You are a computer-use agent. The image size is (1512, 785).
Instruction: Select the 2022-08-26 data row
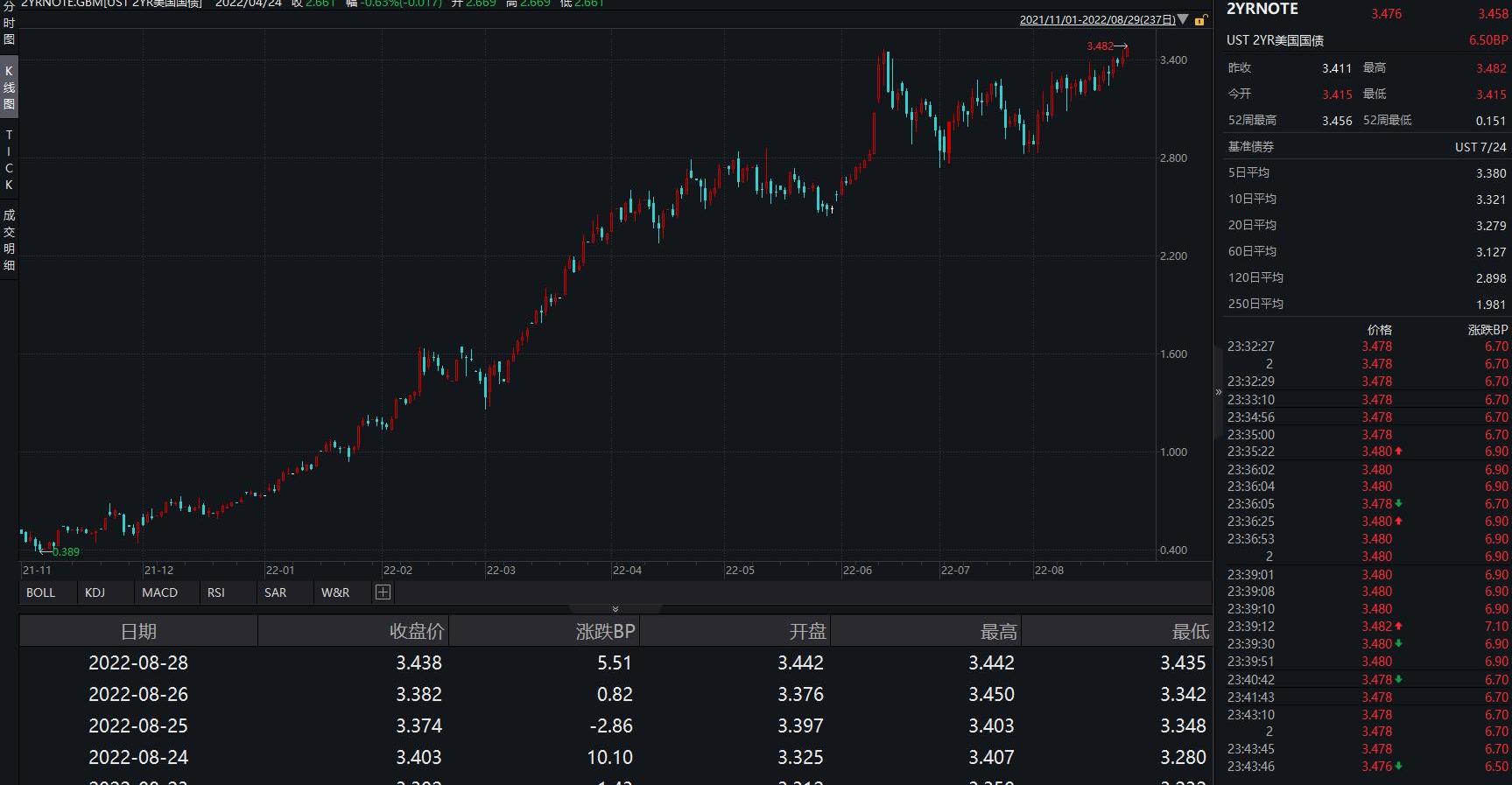(615, 694)
